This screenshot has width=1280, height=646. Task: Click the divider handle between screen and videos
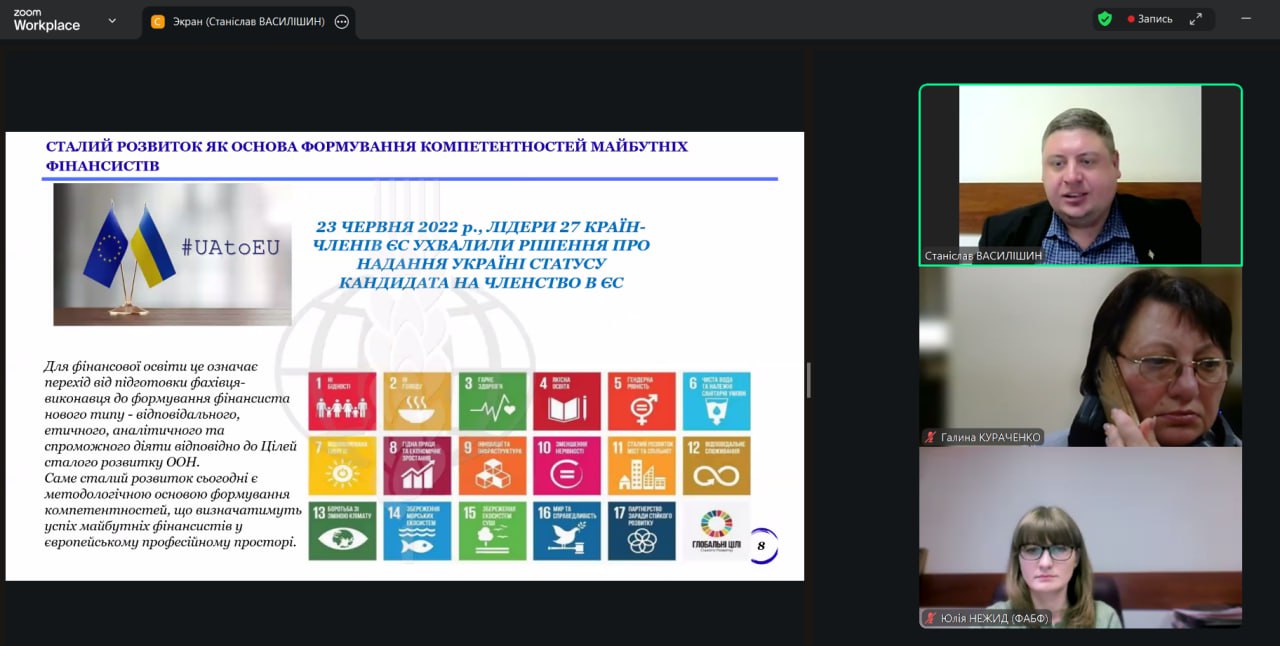click(808, 380)
